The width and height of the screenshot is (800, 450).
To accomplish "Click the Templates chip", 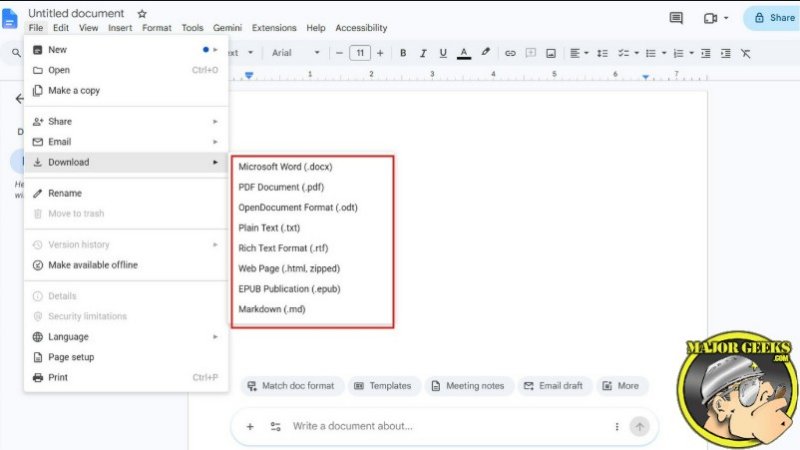I will coord(383,386).
